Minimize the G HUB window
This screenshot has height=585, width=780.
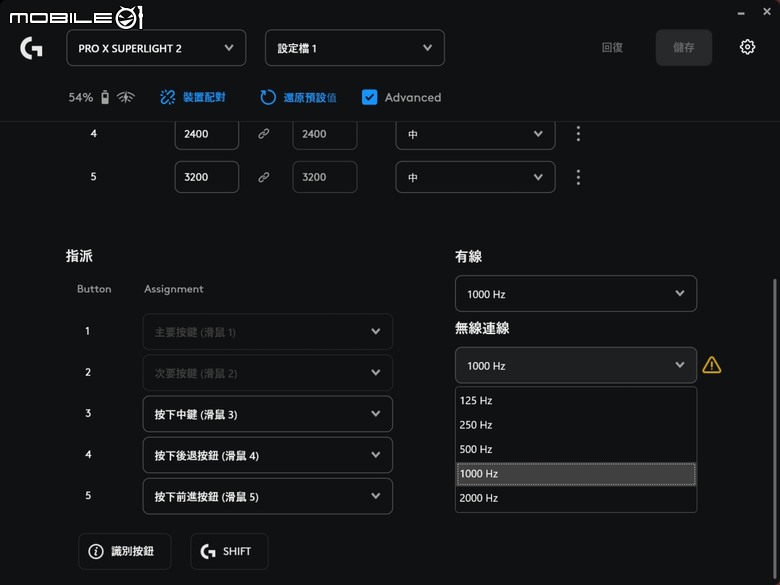(741, 13)
